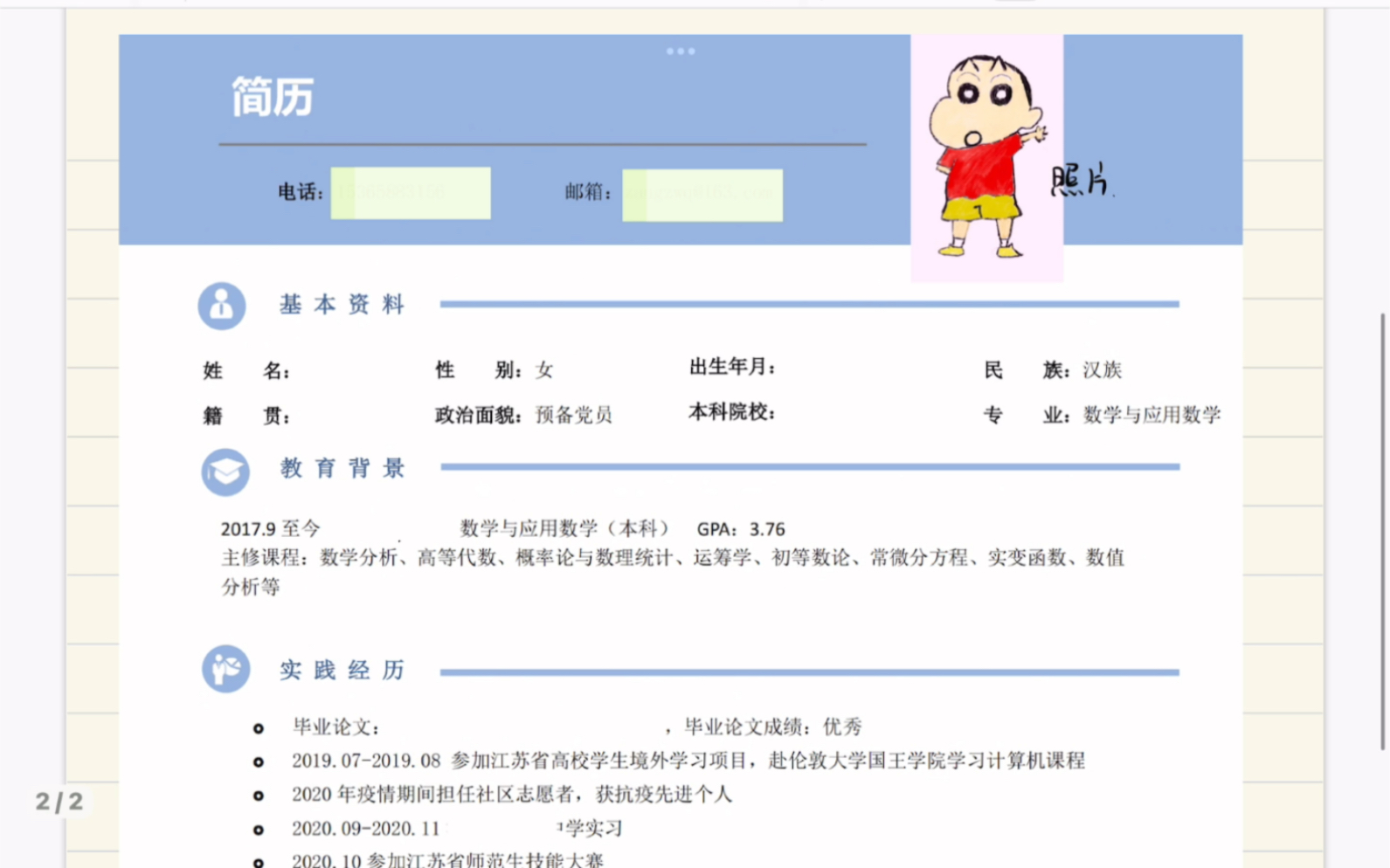
Task: Click the 邮箱 label
Action: click(x=588, y=192)
